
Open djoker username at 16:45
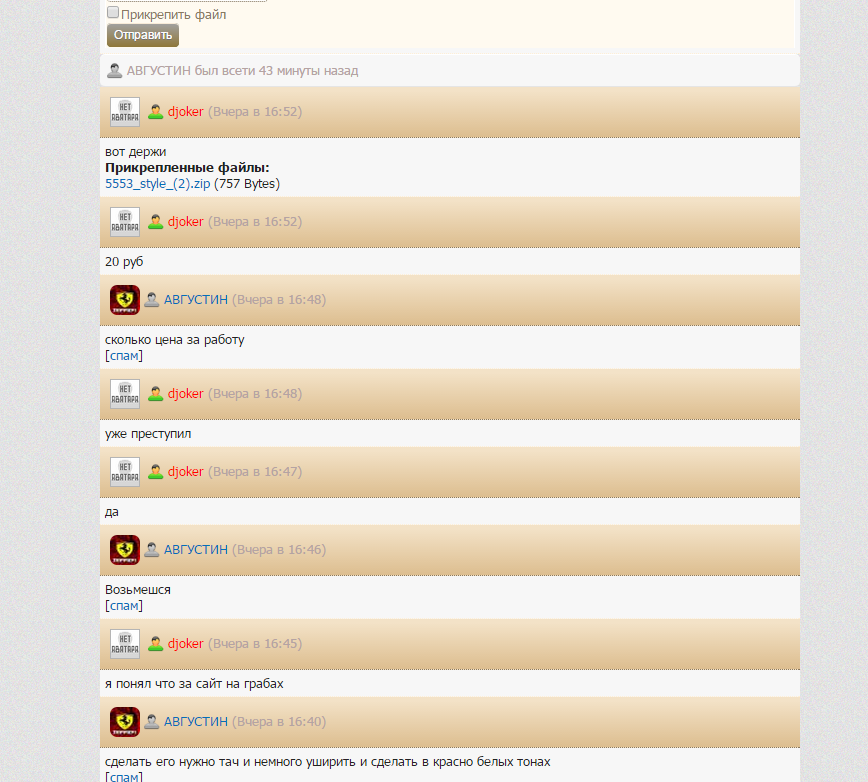[x=185, y=644]
